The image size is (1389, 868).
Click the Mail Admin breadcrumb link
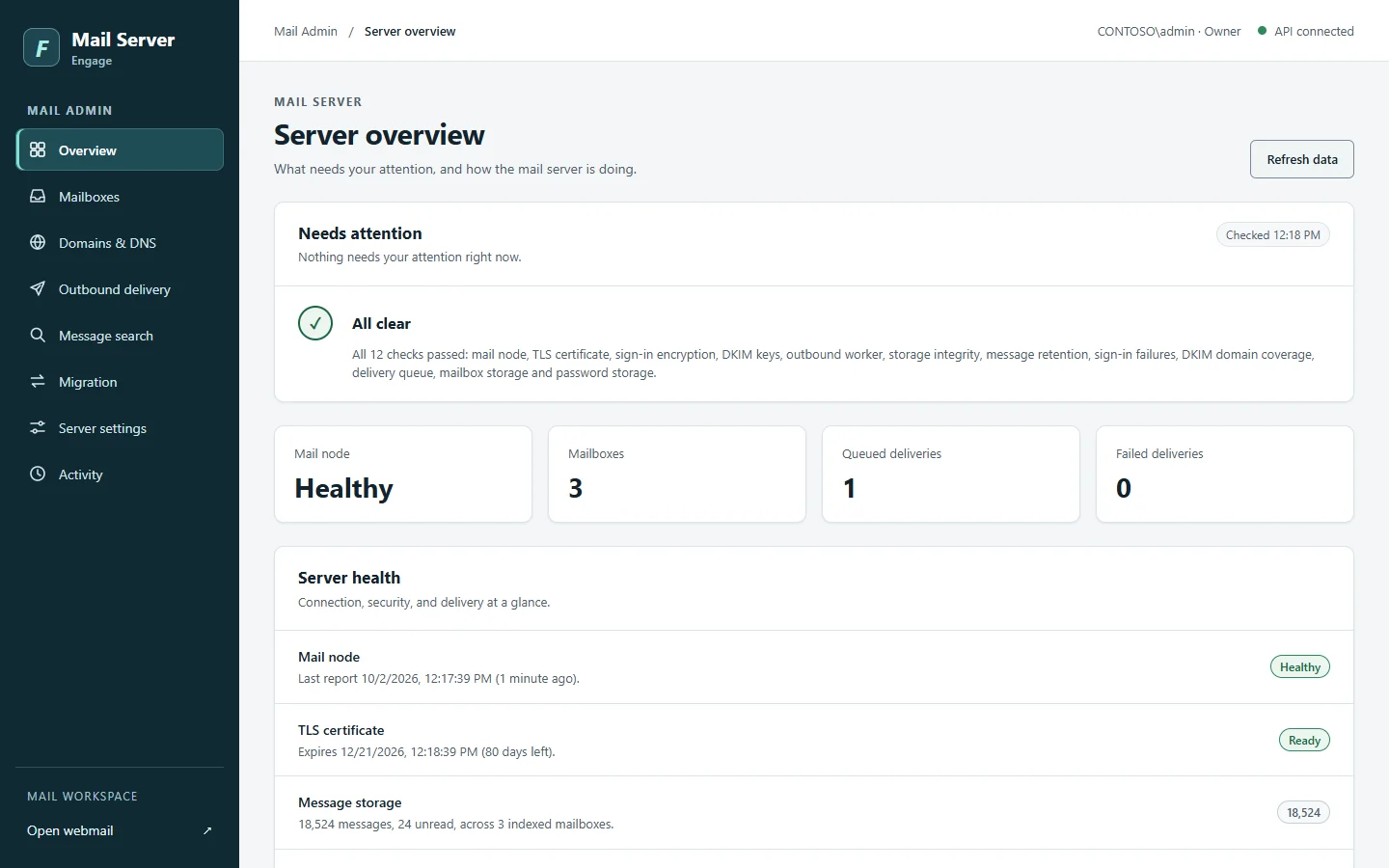point(306,31)
